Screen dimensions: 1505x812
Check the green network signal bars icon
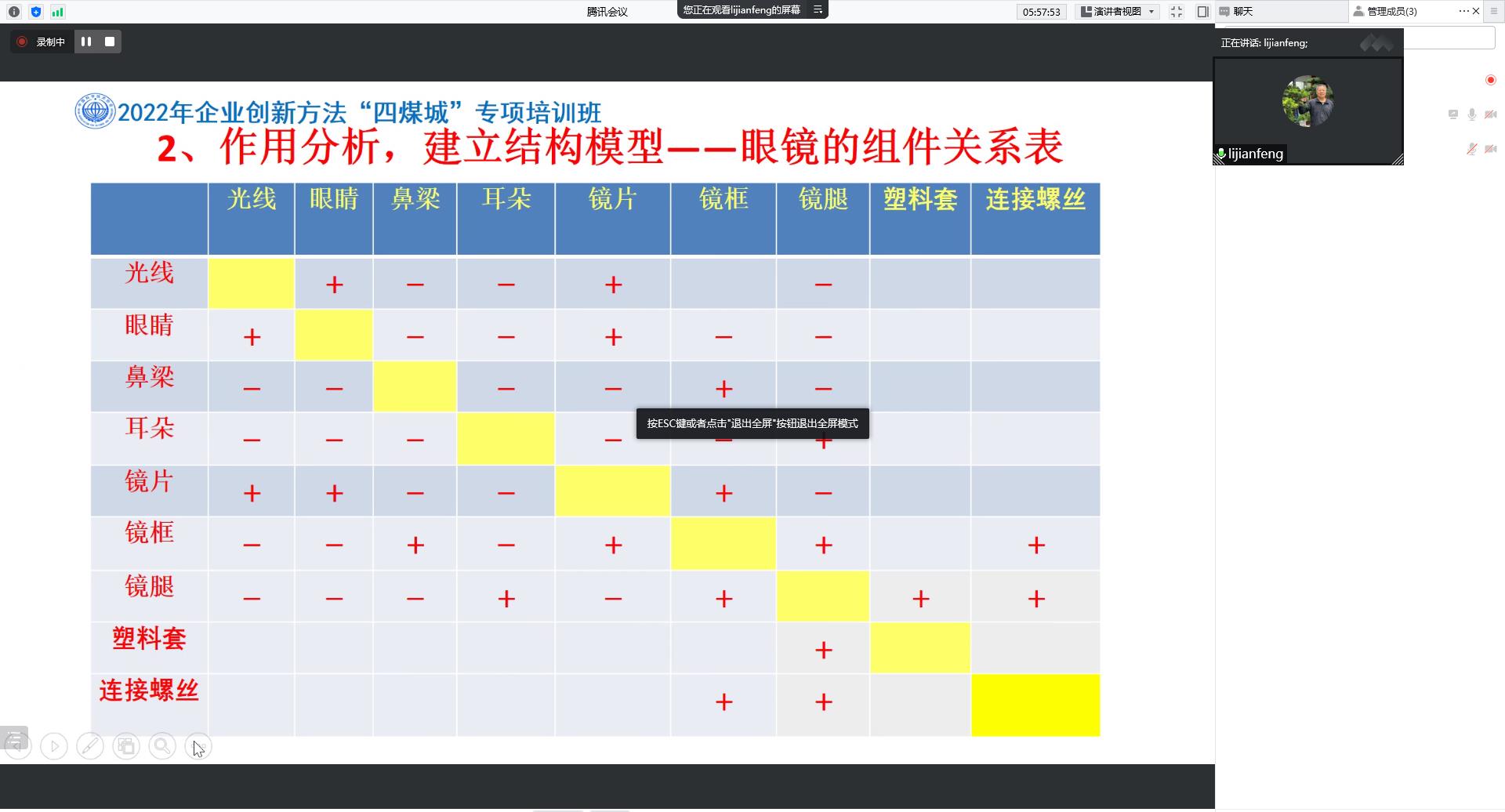point(58,12)
